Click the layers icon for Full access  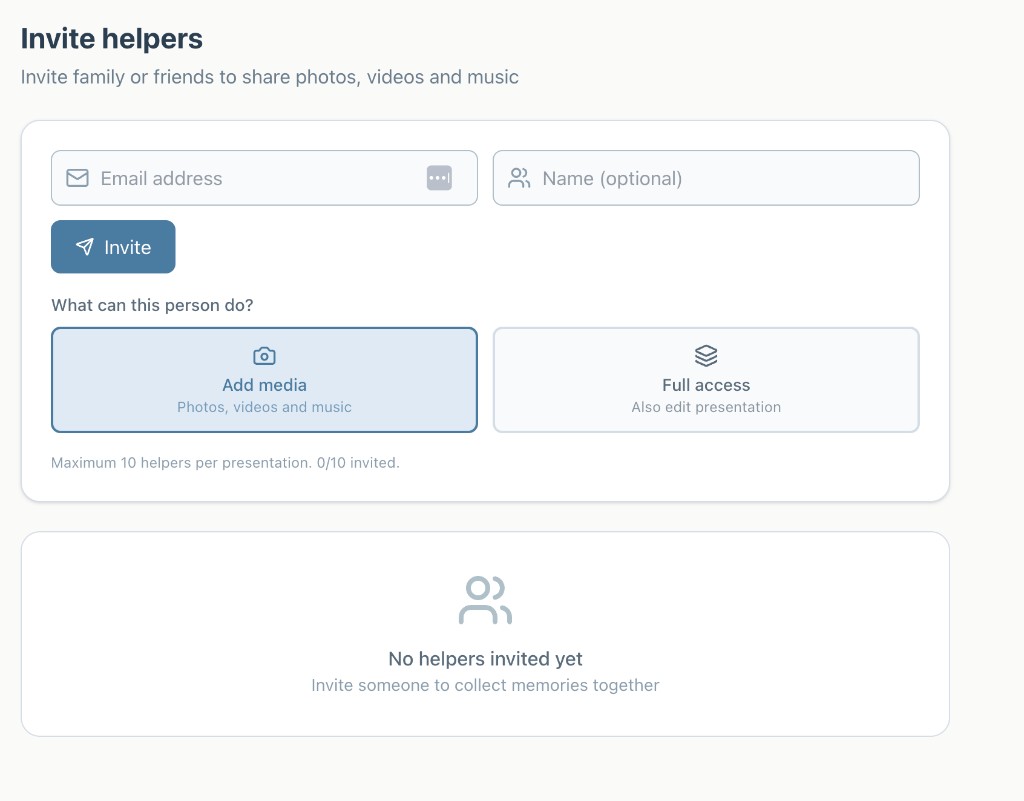click(706, 356)
